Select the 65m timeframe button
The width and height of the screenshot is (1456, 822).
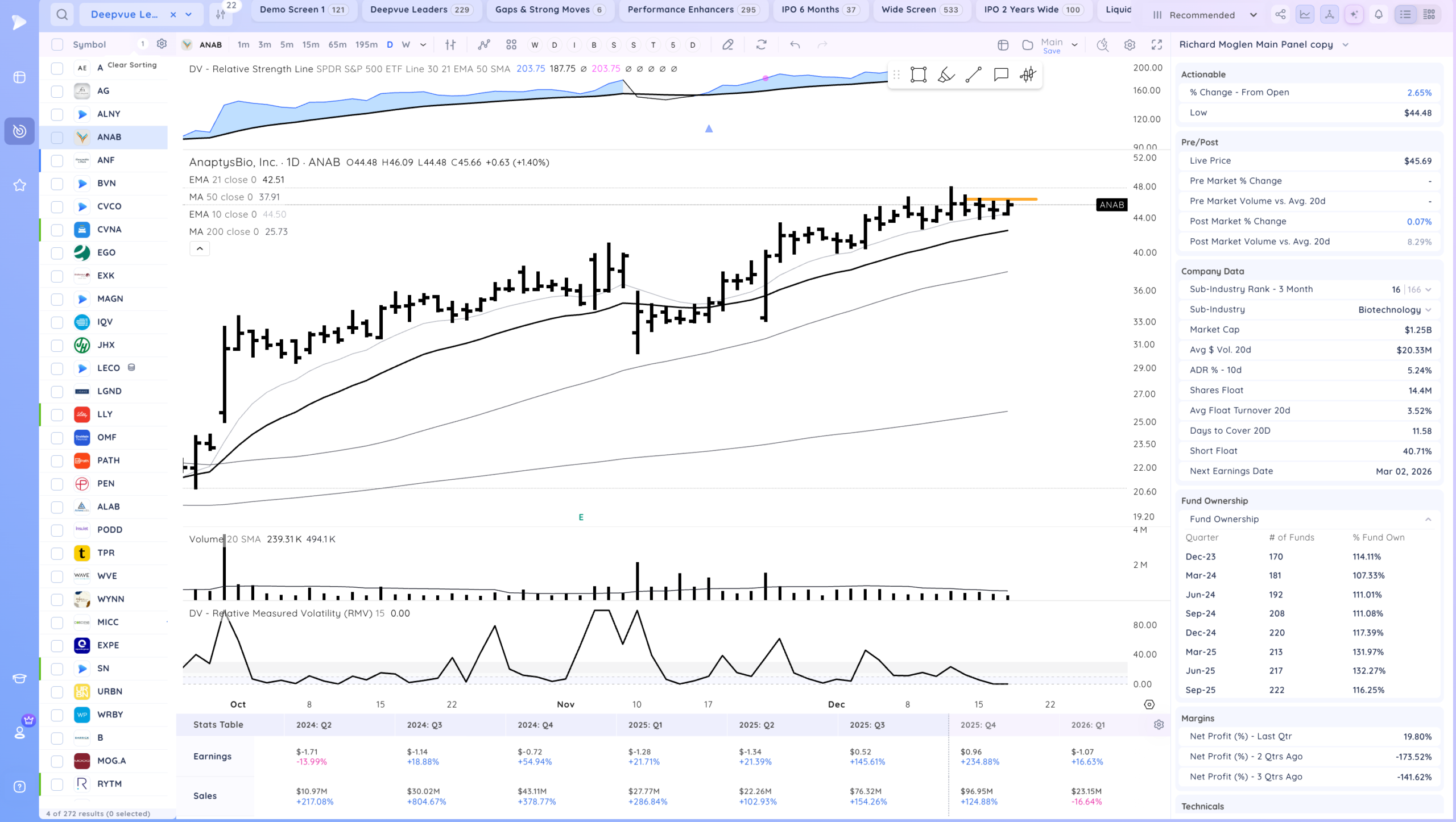tap(337, 45)
